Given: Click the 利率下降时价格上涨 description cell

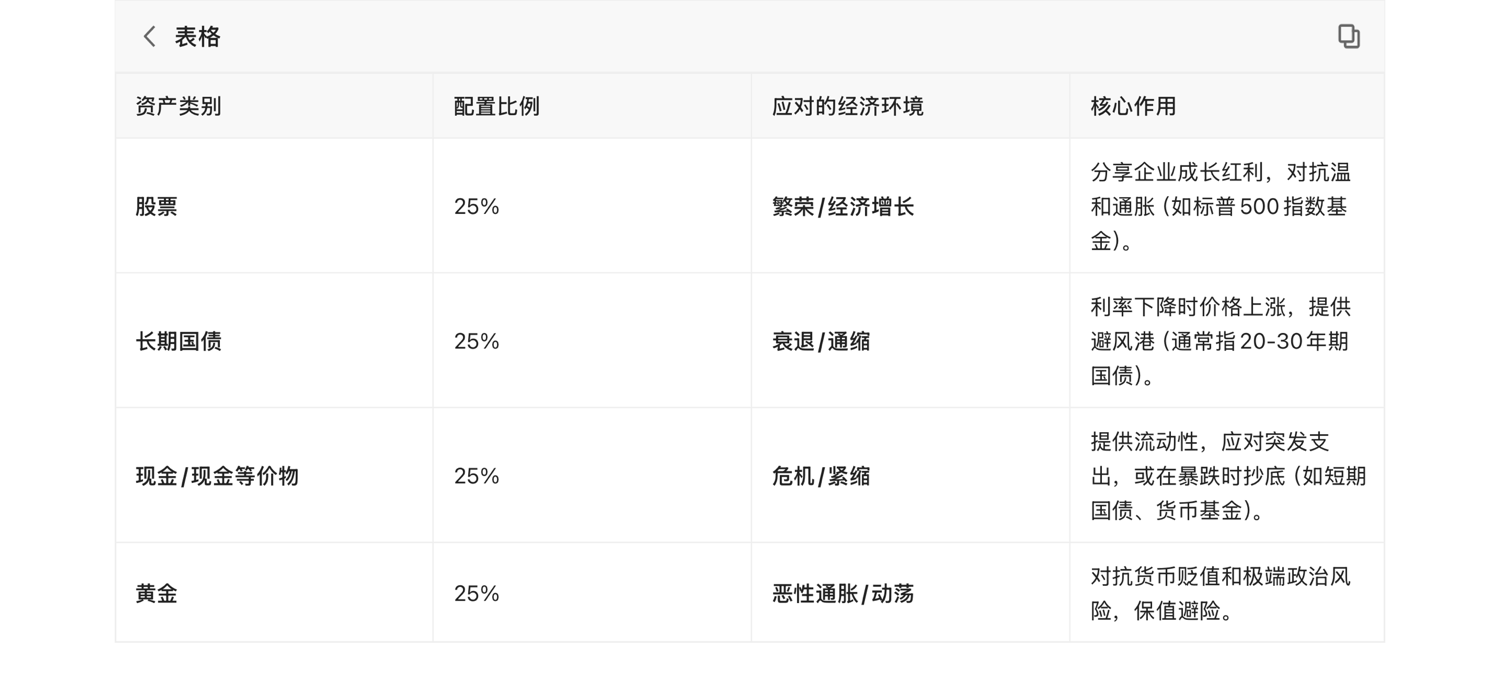Looking at the screenshot, I should [1220, 341].
